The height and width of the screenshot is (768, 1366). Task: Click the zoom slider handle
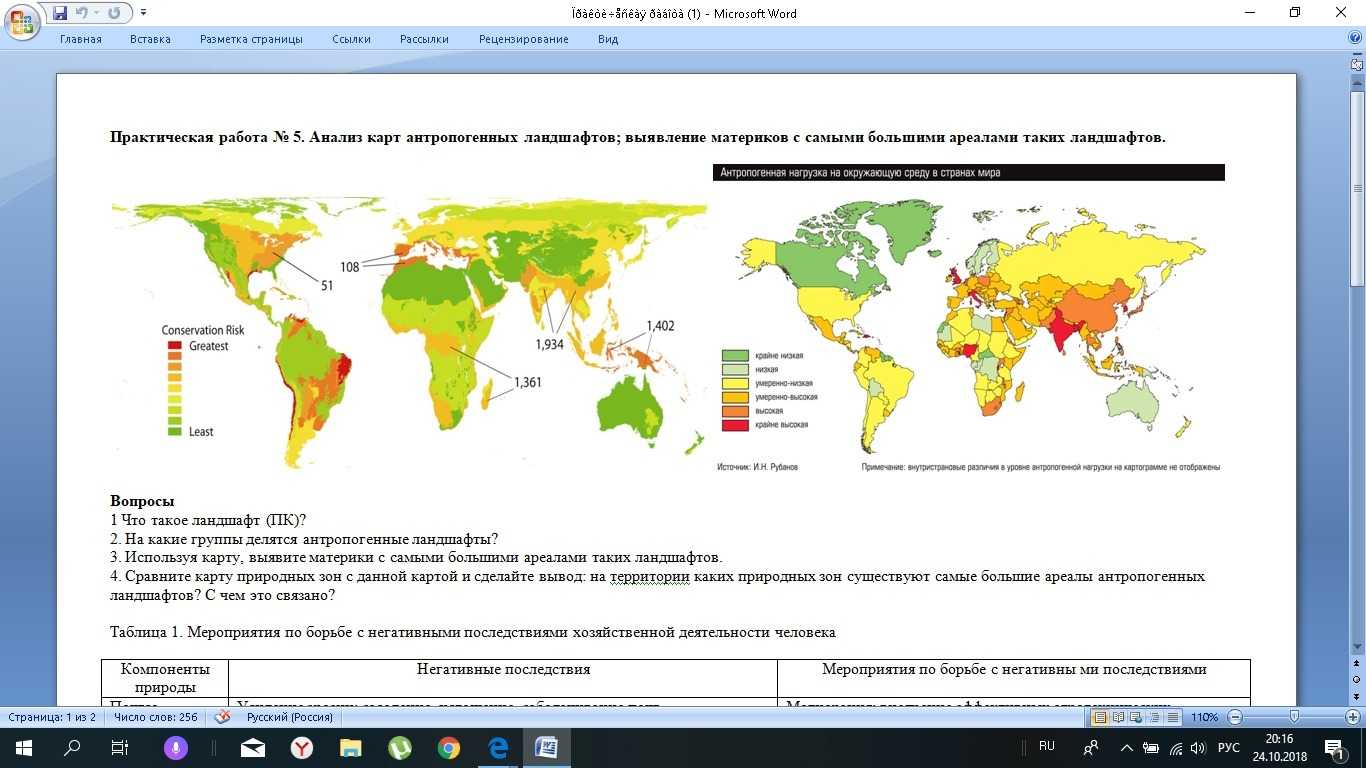click(x=1296, y=717)
